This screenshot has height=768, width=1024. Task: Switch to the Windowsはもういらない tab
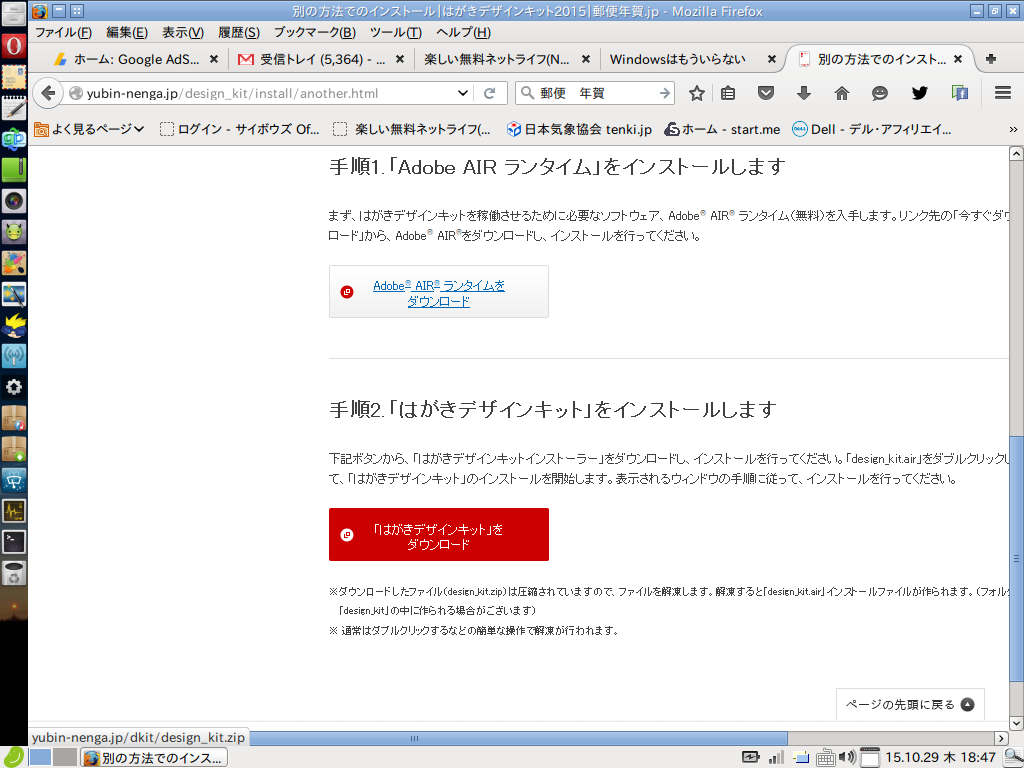(692, 59)
